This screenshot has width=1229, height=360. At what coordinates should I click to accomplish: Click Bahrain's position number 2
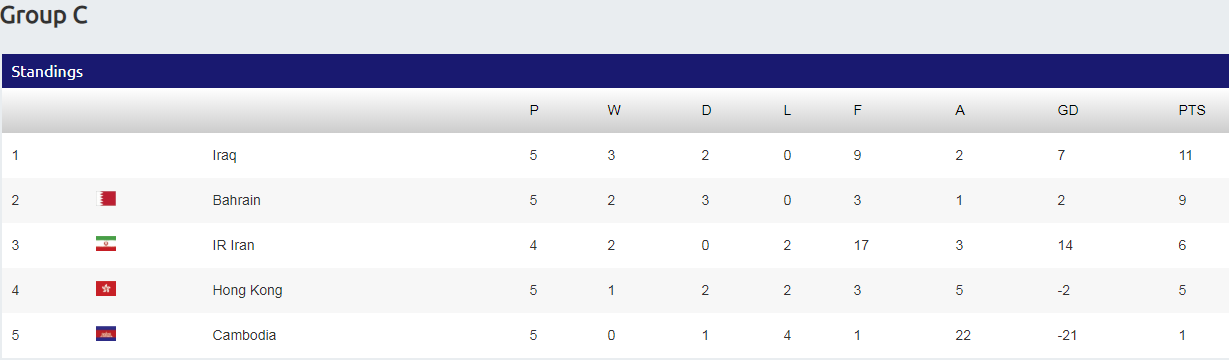coord(15,200)
